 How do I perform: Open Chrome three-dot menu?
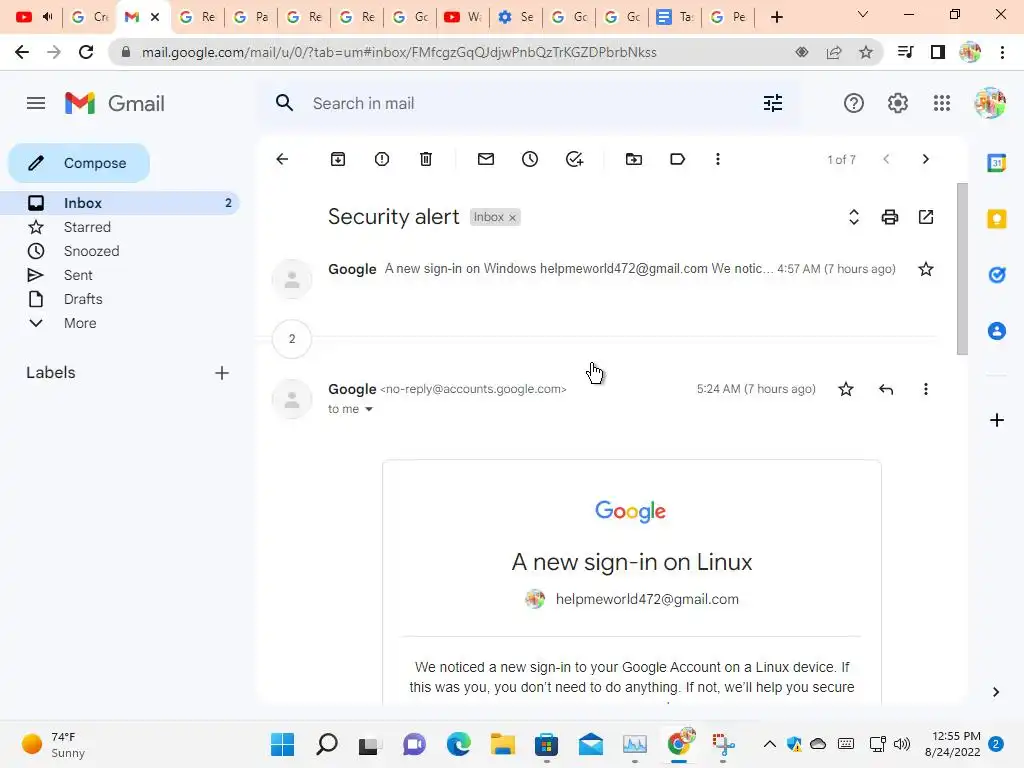click(x=1002, y=52)
